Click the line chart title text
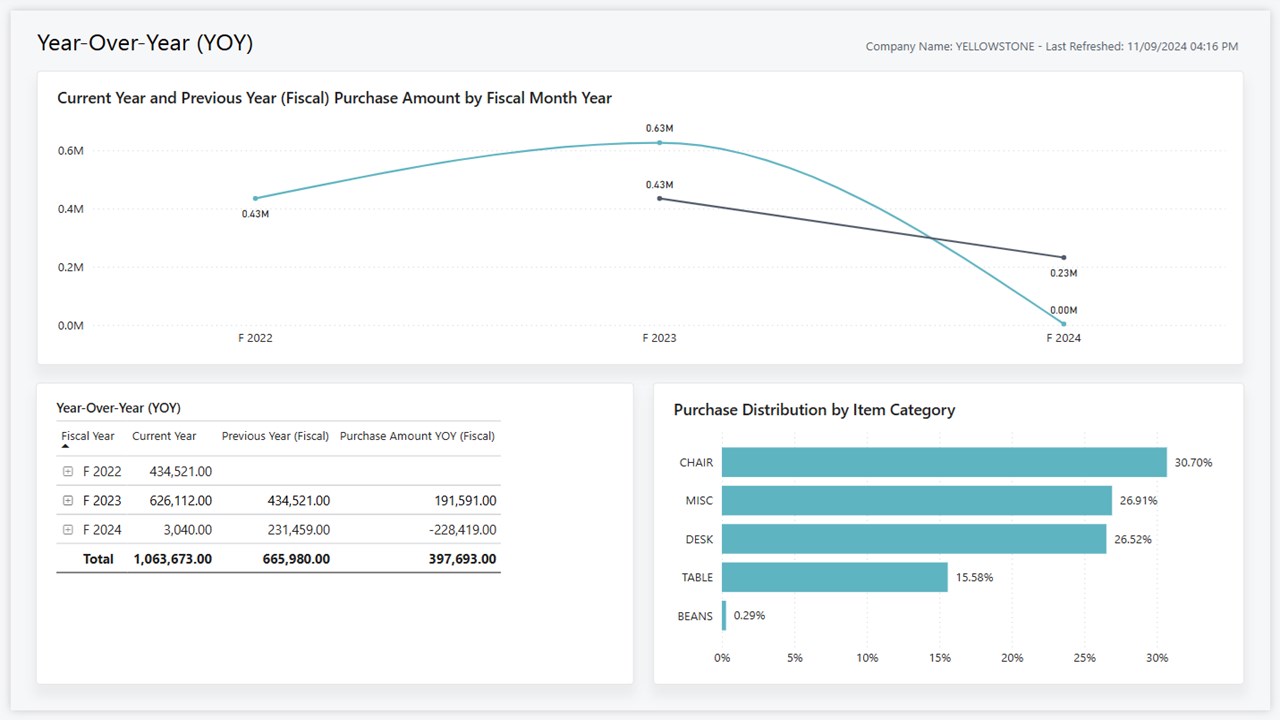This screenshot has width=1280, height=720. coord(334,98)
